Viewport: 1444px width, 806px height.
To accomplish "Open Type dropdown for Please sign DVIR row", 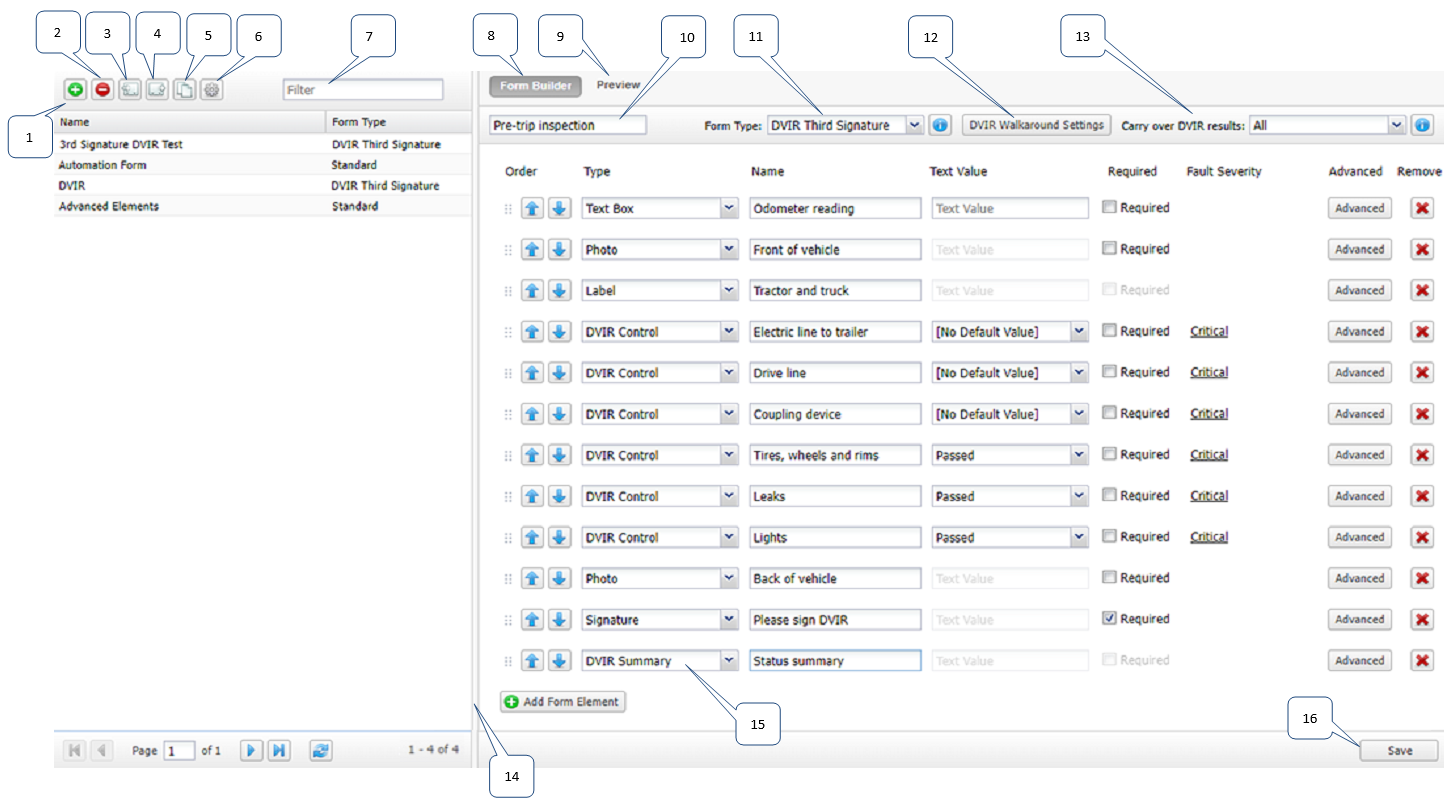I will (x=729, y=619).
